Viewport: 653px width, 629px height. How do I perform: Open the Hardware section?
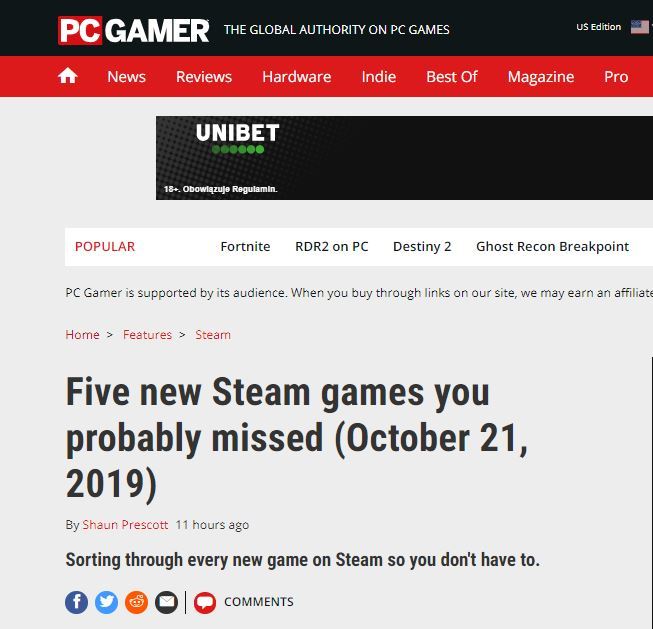tap(296, 77)
